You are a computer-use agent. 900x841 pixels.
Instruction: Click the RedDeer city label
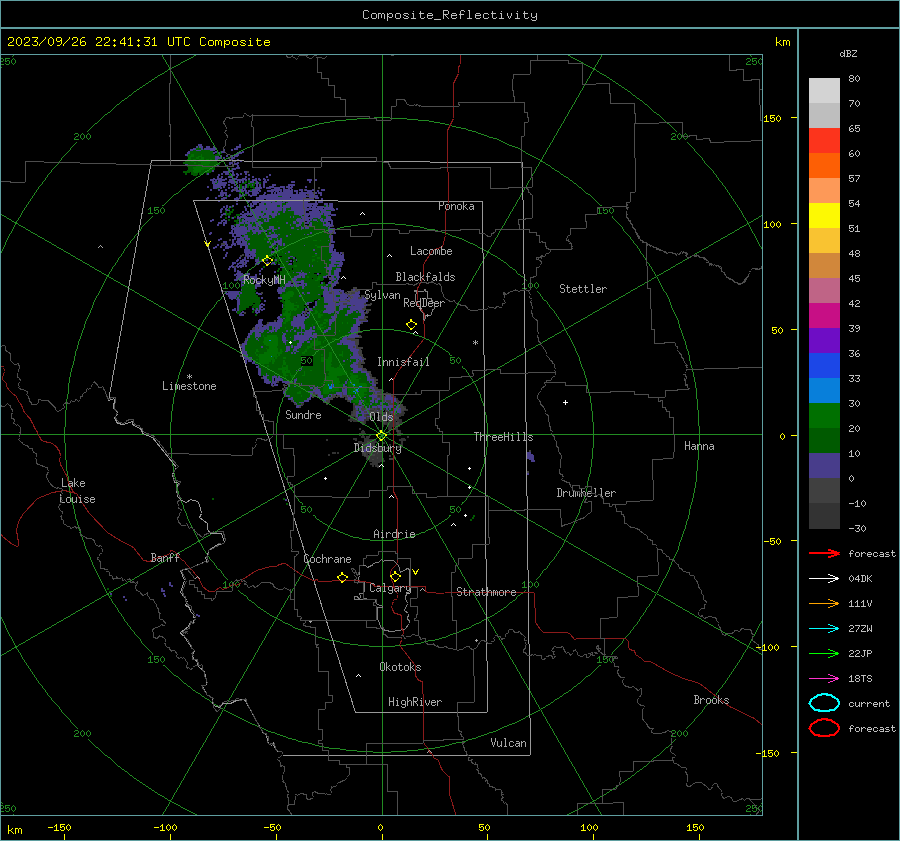click(x=424, y=303)
